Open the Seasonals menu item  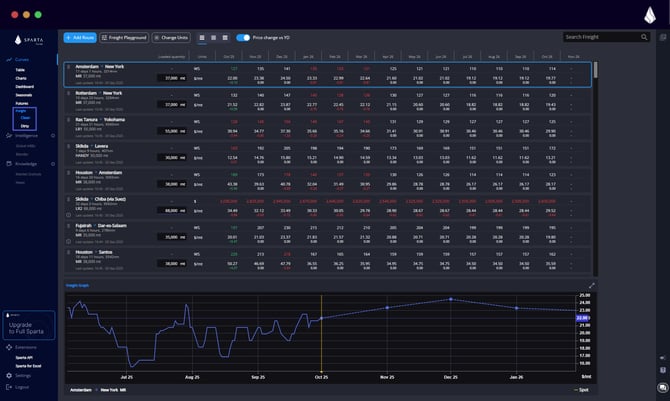(24, 94)
